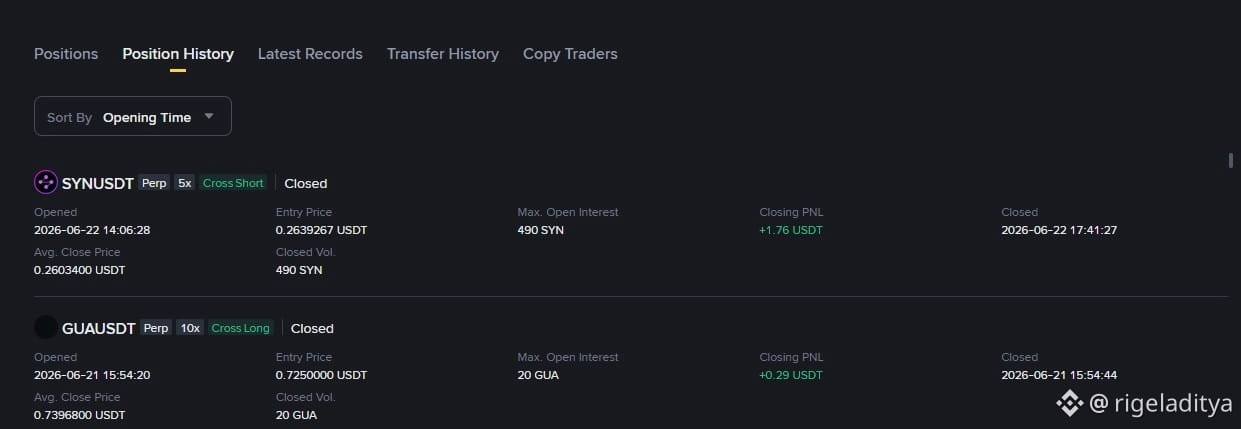Click the Cross Short tag
Image resolution: width=1241 pixels, height=429 pixels.
click(233, 183)
